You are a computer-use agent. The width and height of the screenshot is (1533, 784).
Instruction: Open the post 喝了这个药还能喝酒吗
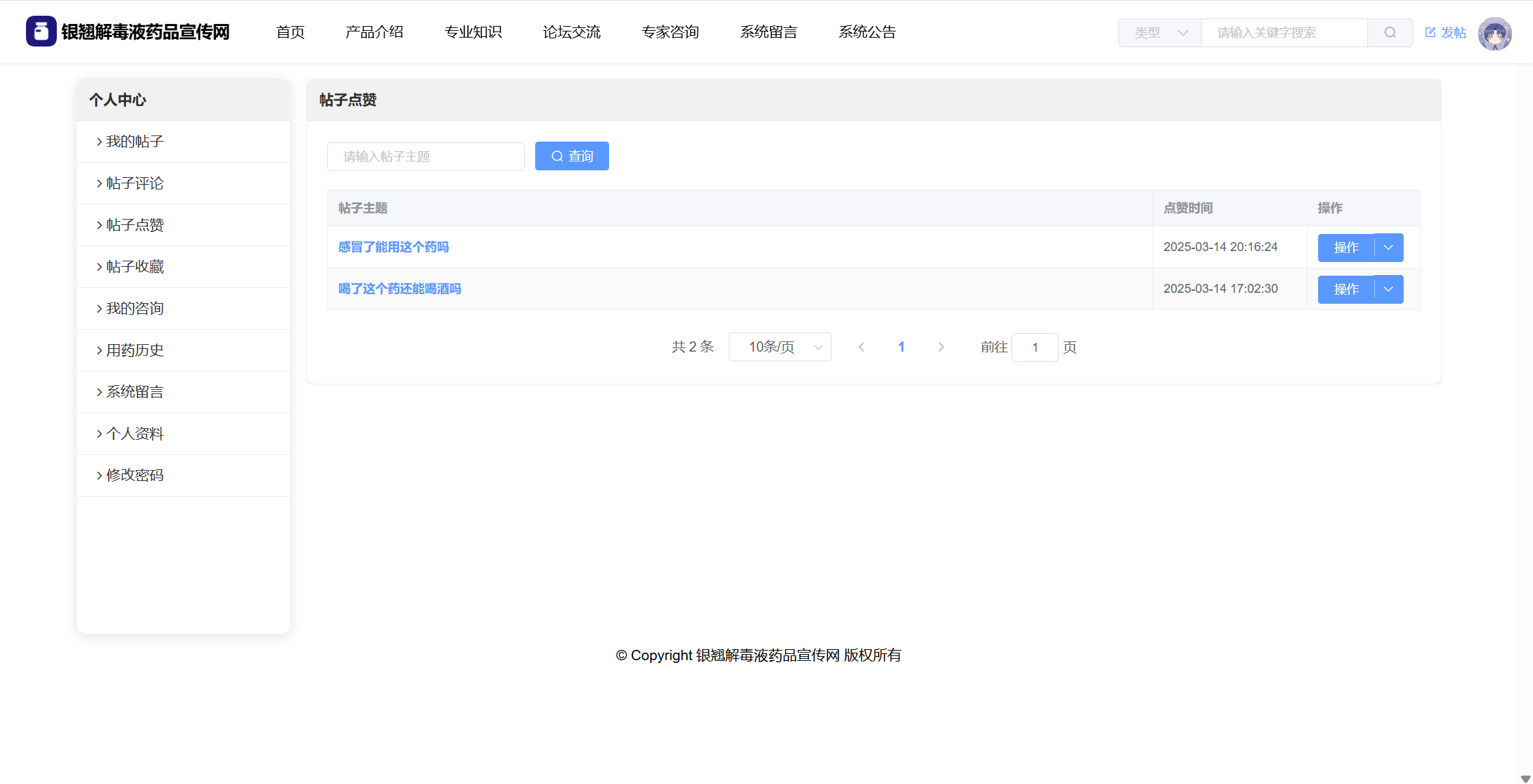(x=400, y=289)
